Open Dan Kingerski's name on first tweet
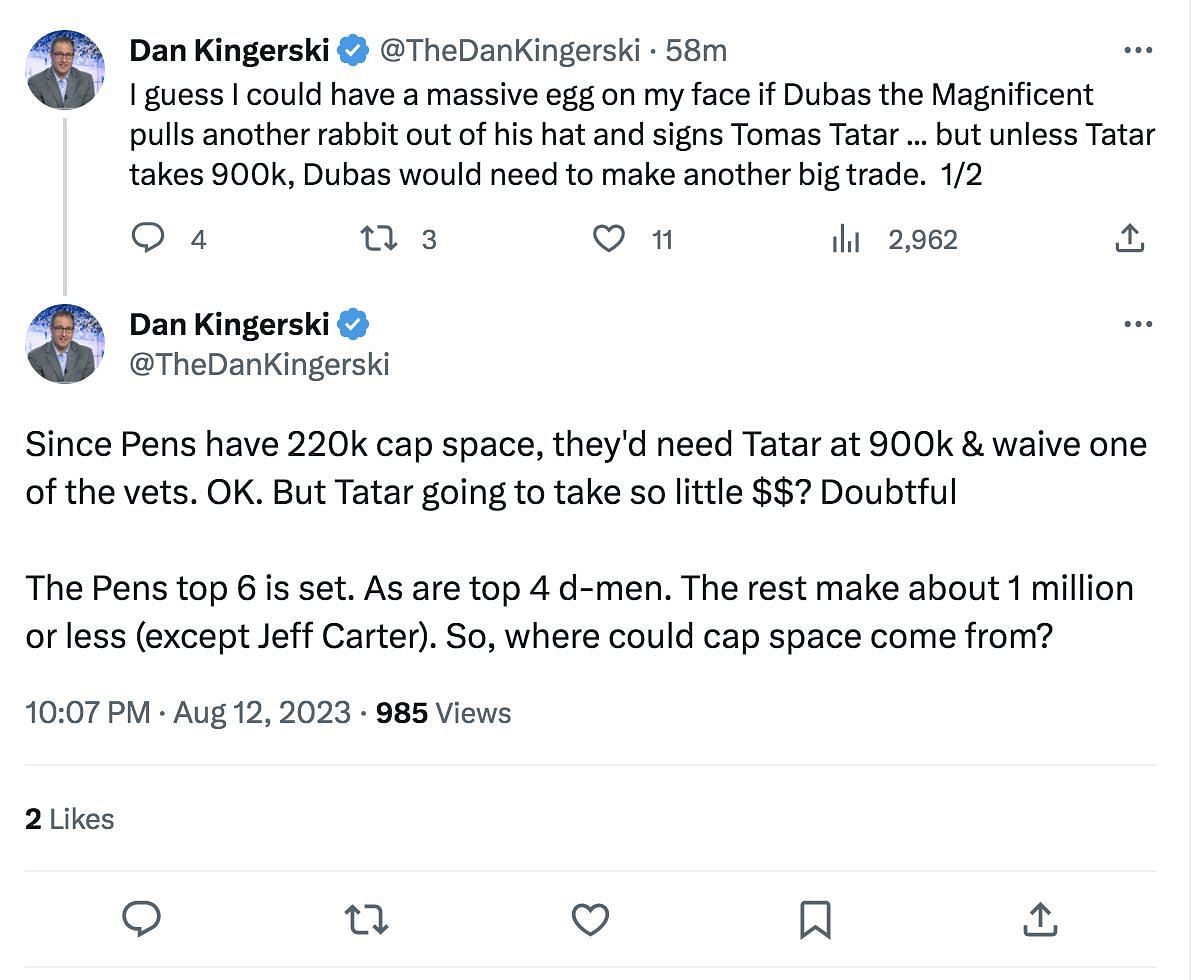Screen dimensions: 1196x980 [x=230, y=50]
